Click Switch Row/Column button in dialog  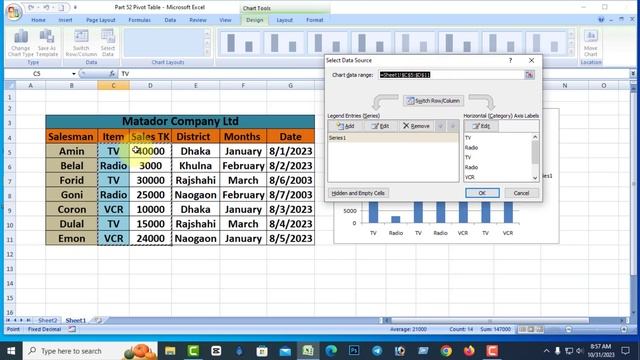tap(433, 101)
